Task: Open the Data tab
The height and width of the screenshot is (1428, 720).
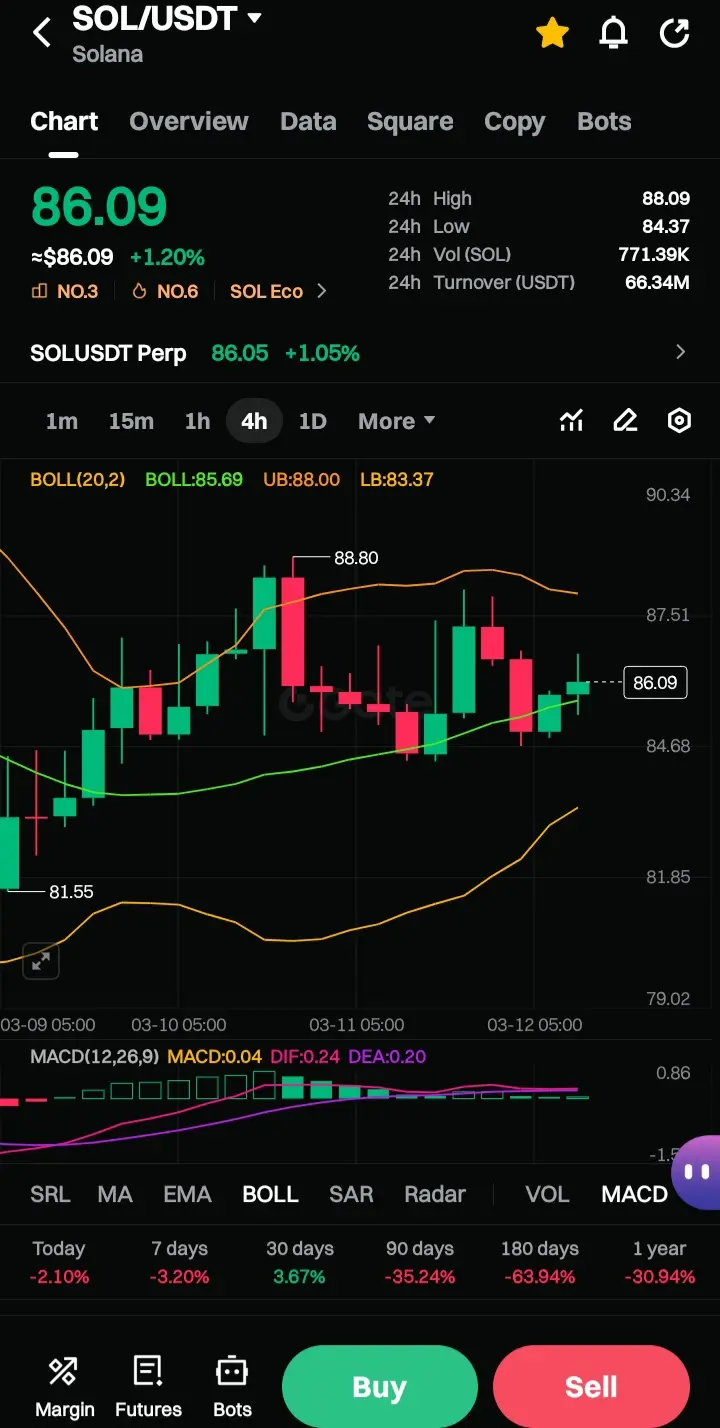Action: [308, 122]
